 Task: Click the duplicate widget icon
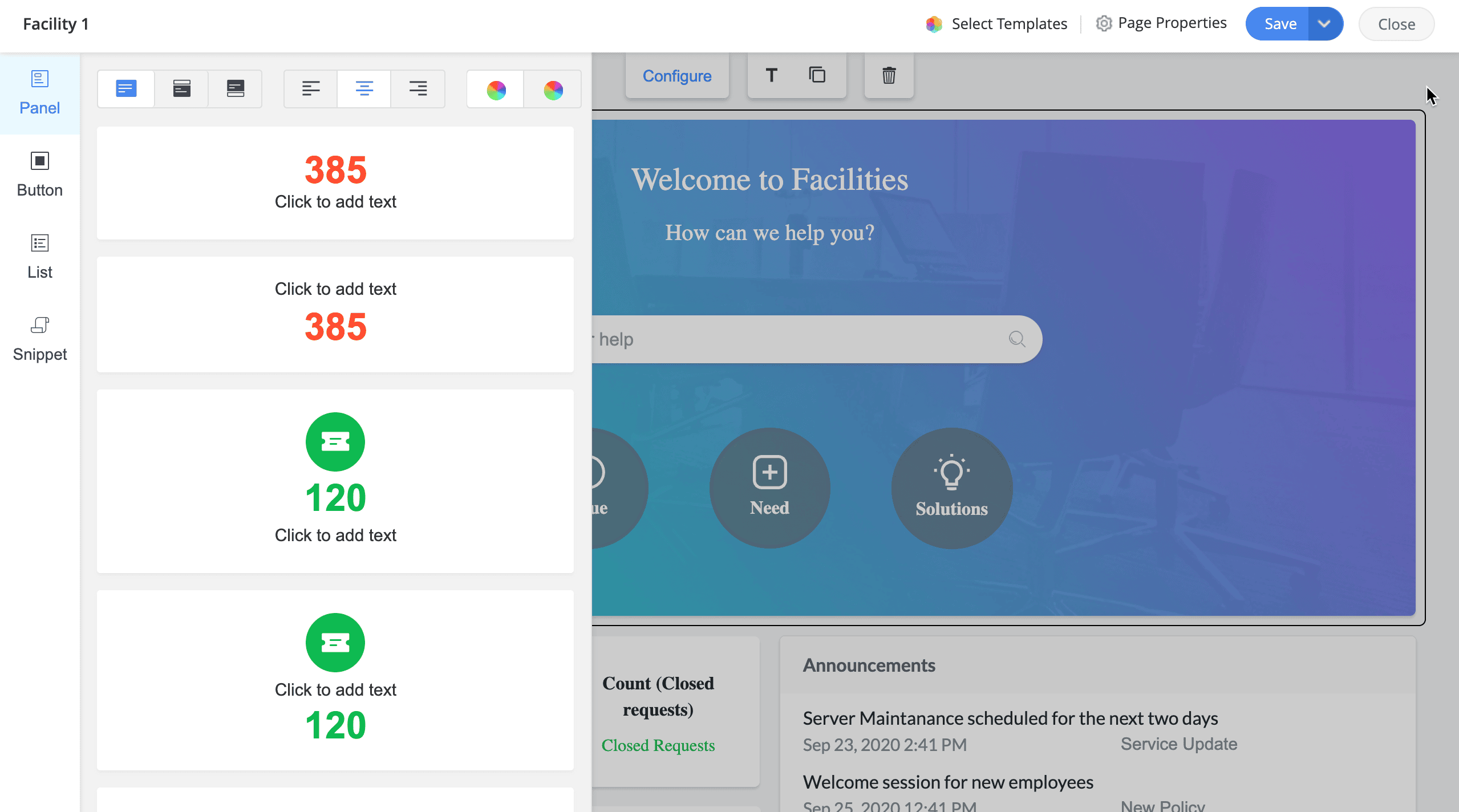click(817, 75)
